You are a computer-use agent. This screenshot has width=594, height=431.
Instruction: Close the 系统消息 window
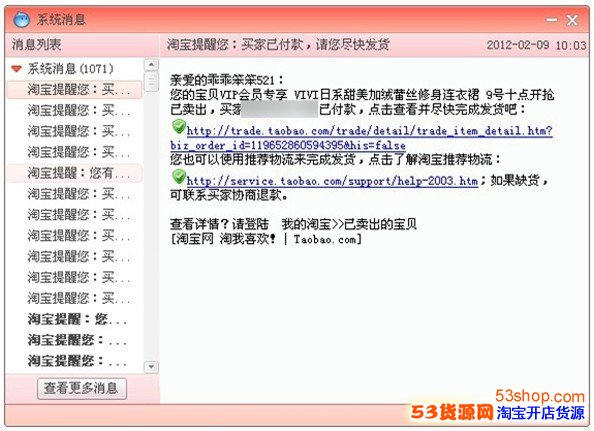572,20
